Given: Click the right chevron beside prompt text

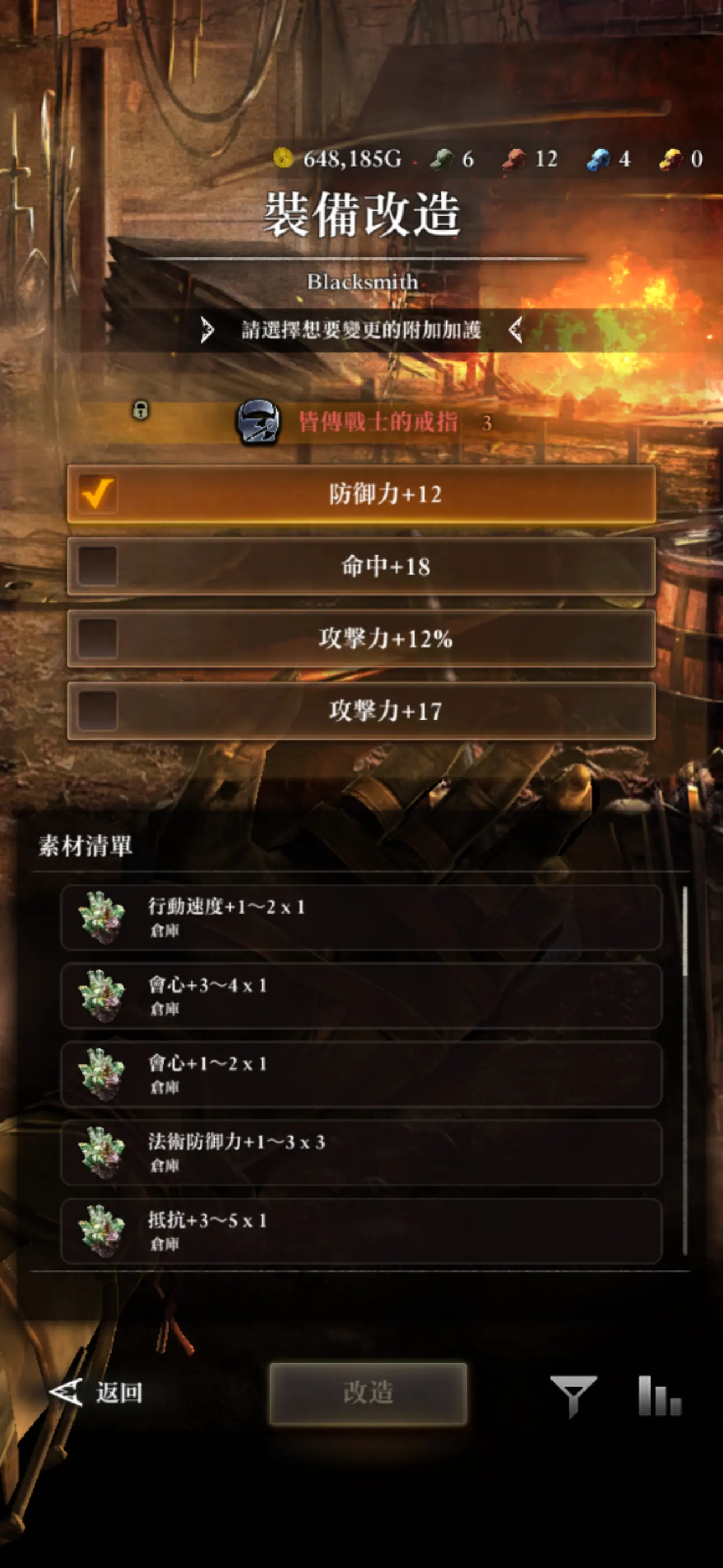Looking at the screenshot, I should (x=516, y=330).
